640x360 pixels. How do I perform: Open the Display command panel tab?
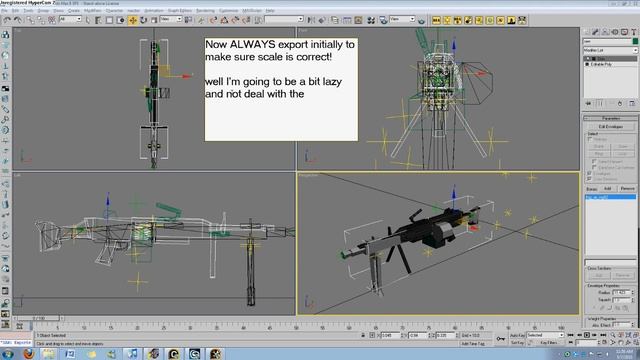(x=624, y=31)
